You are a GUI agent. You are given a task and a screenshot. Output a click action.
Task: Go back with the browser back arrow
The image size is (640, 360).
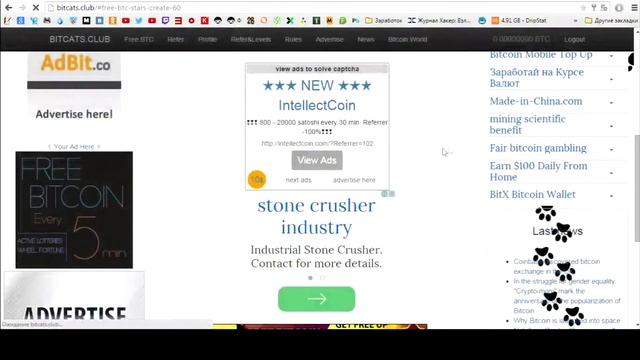(x=8, y=8)
